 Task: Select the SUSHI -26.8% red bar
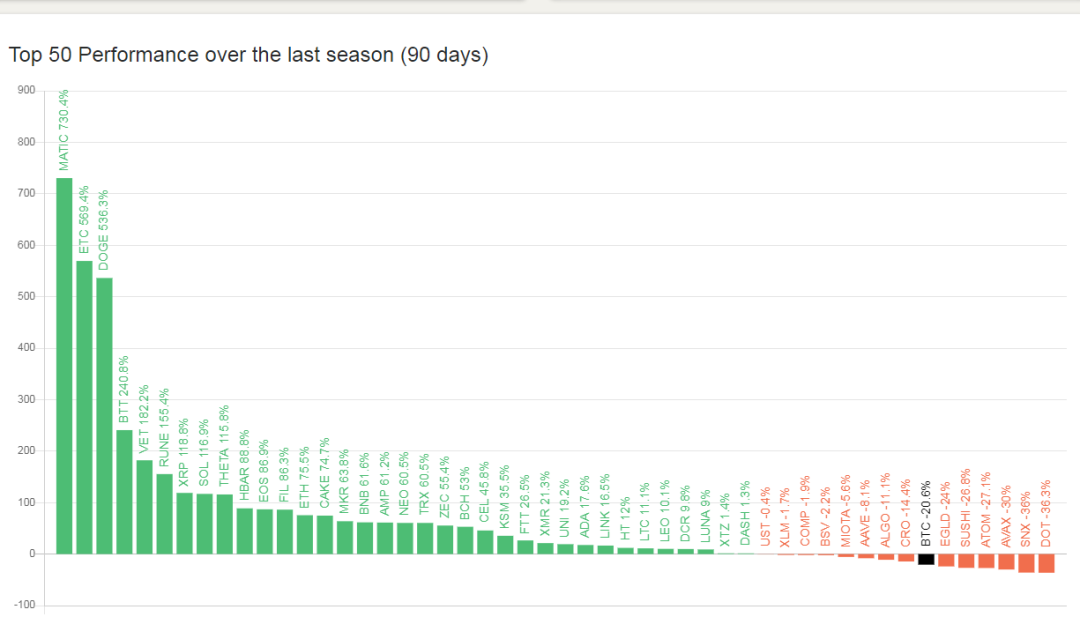[x=966, y=561]
